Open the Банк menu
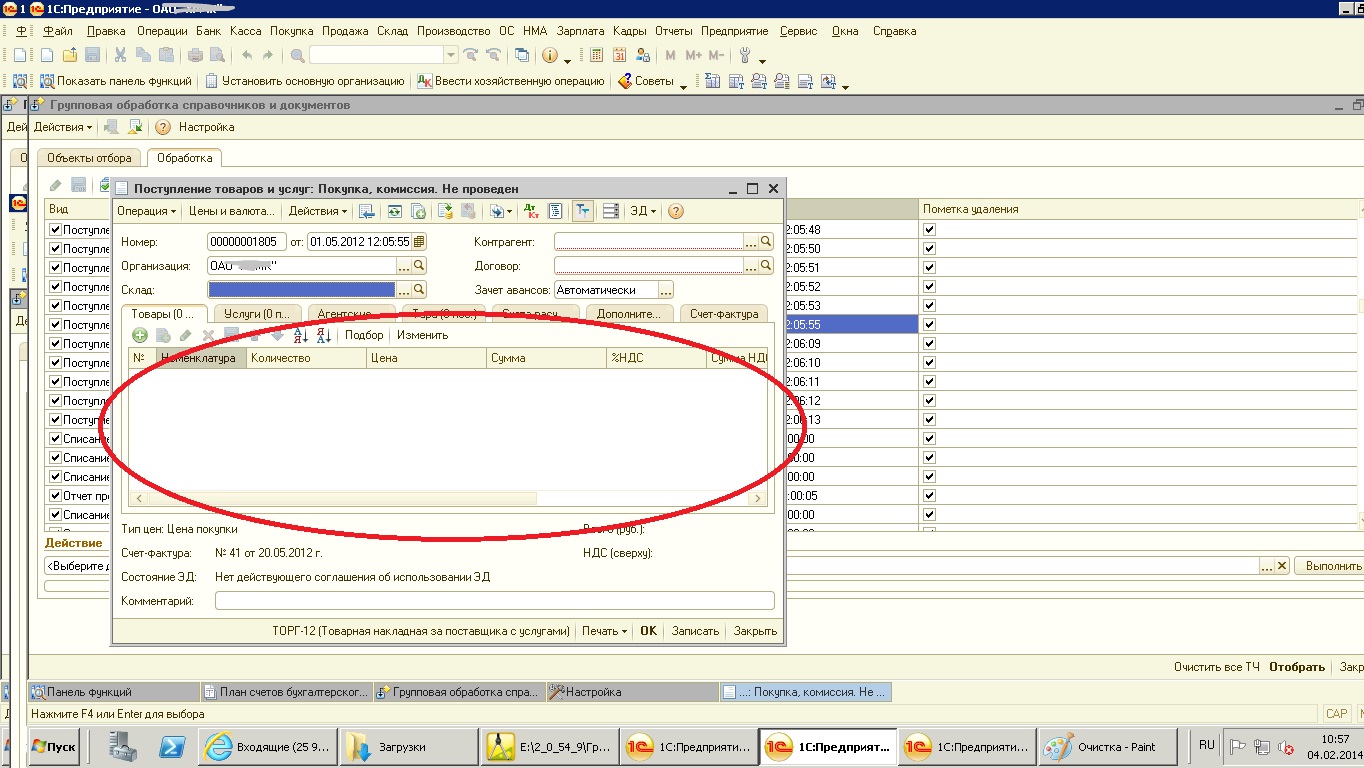The image size is (1364, 768). click(x=207, y=31)
